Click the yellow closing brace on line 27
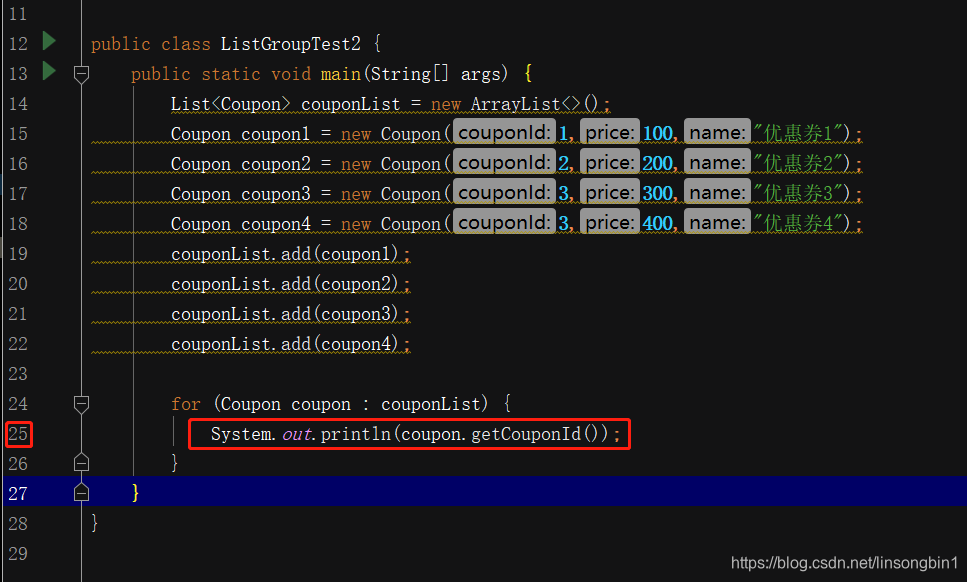Viewport: 967px width, 582px height. [135, 493]
